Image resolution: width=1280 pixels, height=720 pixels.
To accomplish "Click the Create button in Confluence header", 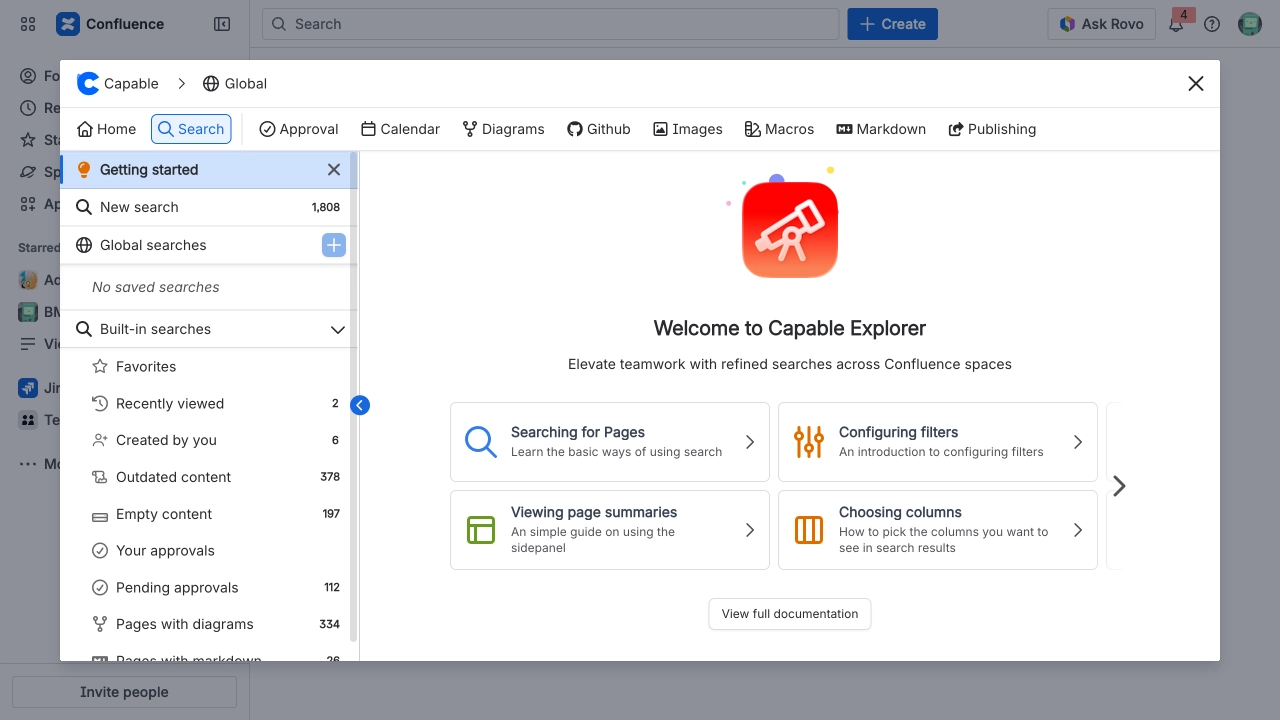I will [x=892, y=24].
